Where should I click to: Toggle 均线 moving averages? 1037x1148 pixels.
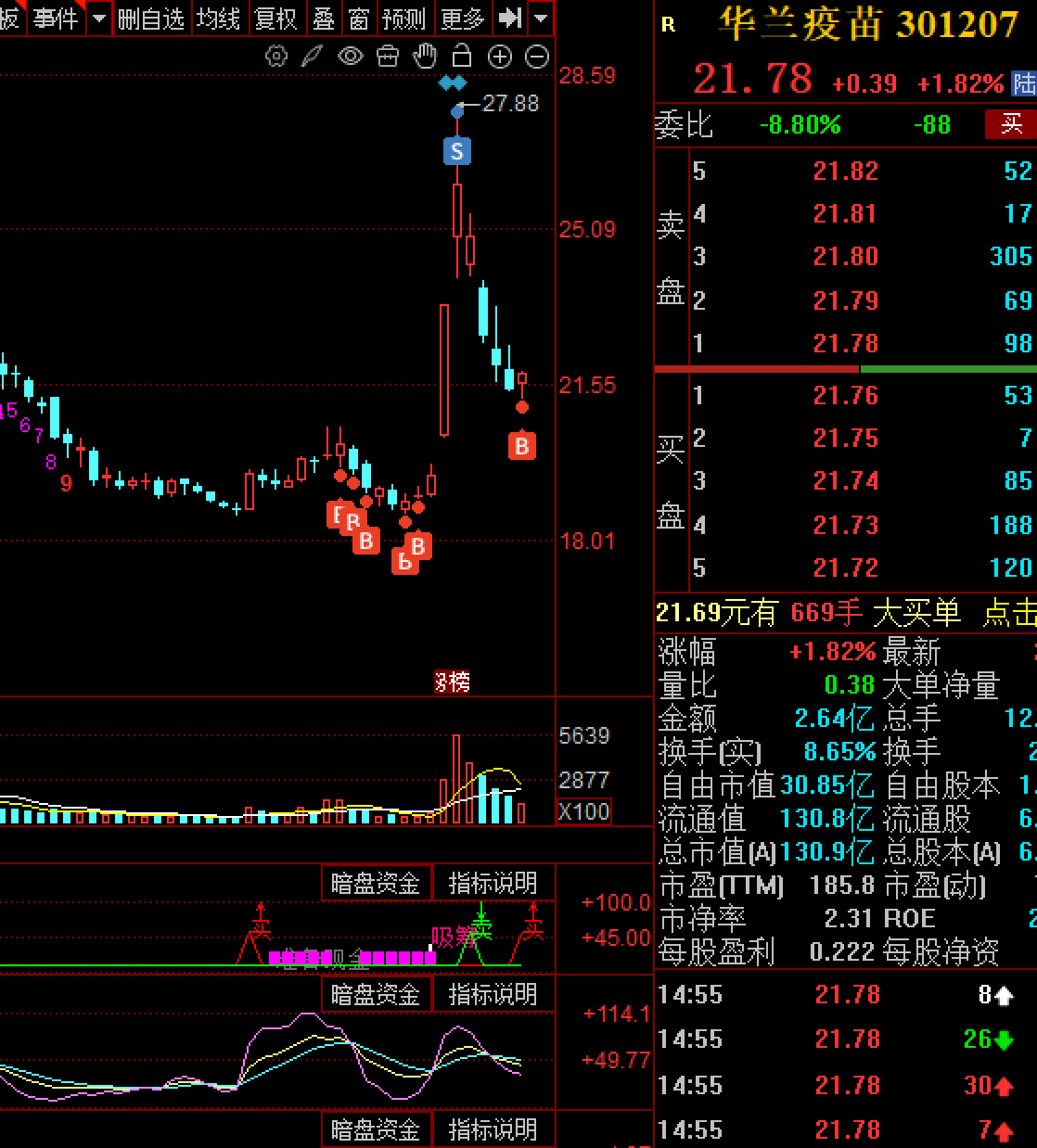coord(219,18)
